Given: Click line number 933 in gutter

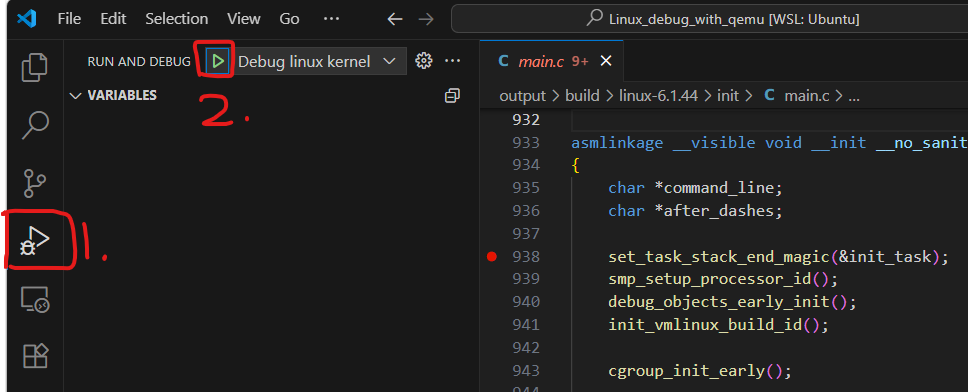Looking at the screenshot, I should [526, 143].
